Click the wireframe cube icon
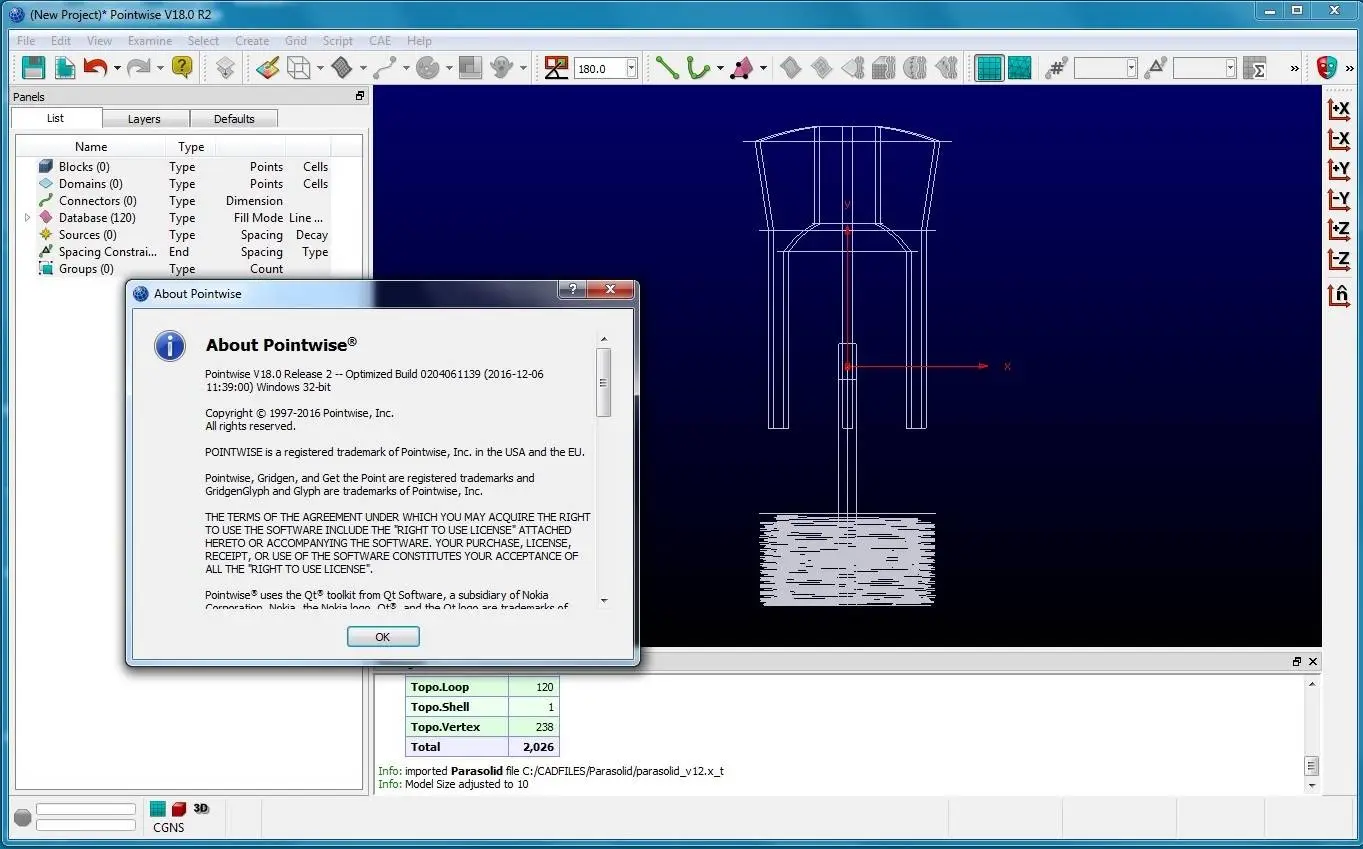Viewport: 1363px width, 849px height. tap(298, 68)
